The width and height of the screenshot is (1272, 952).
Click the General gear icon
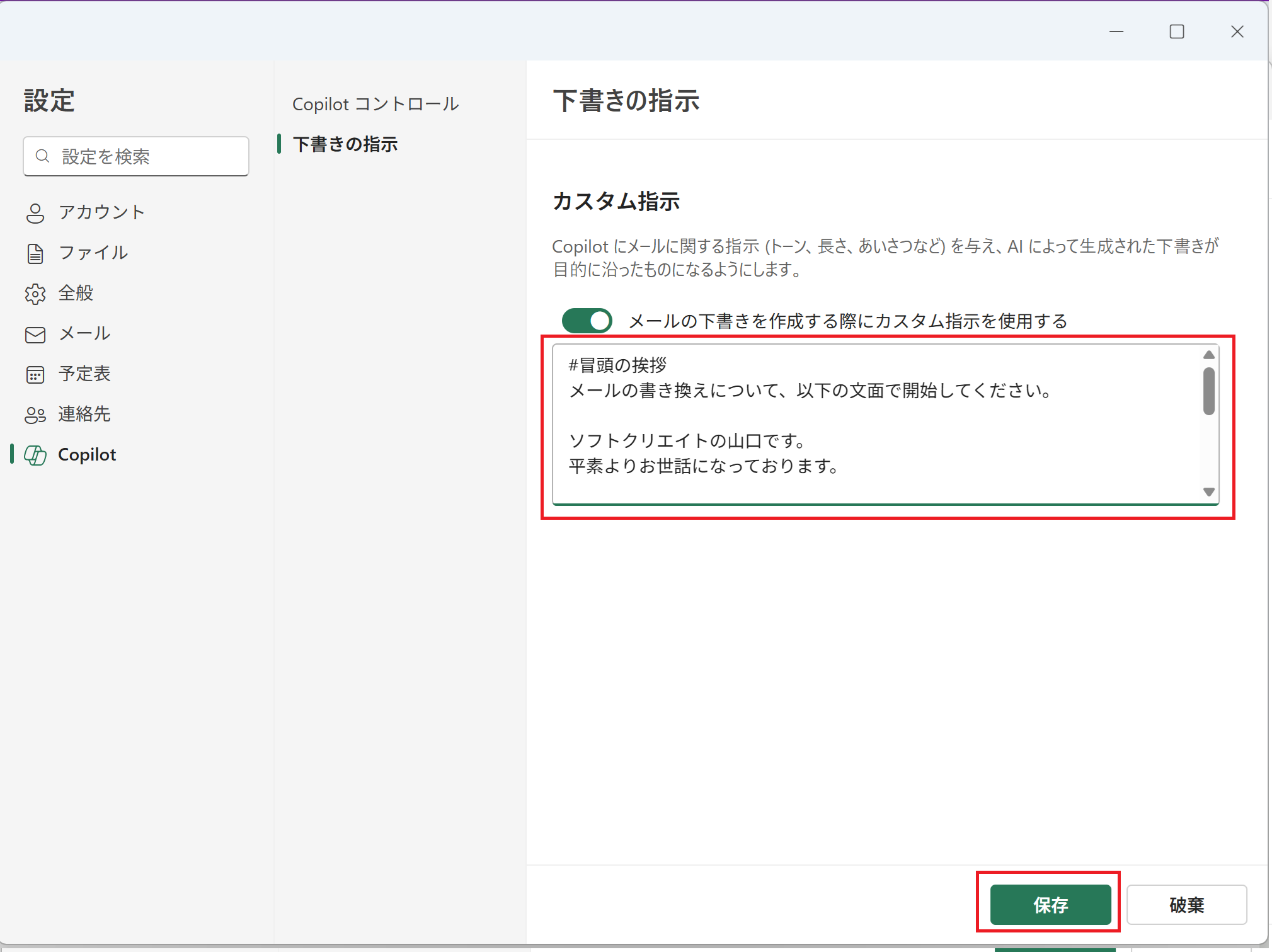[35, 294]
